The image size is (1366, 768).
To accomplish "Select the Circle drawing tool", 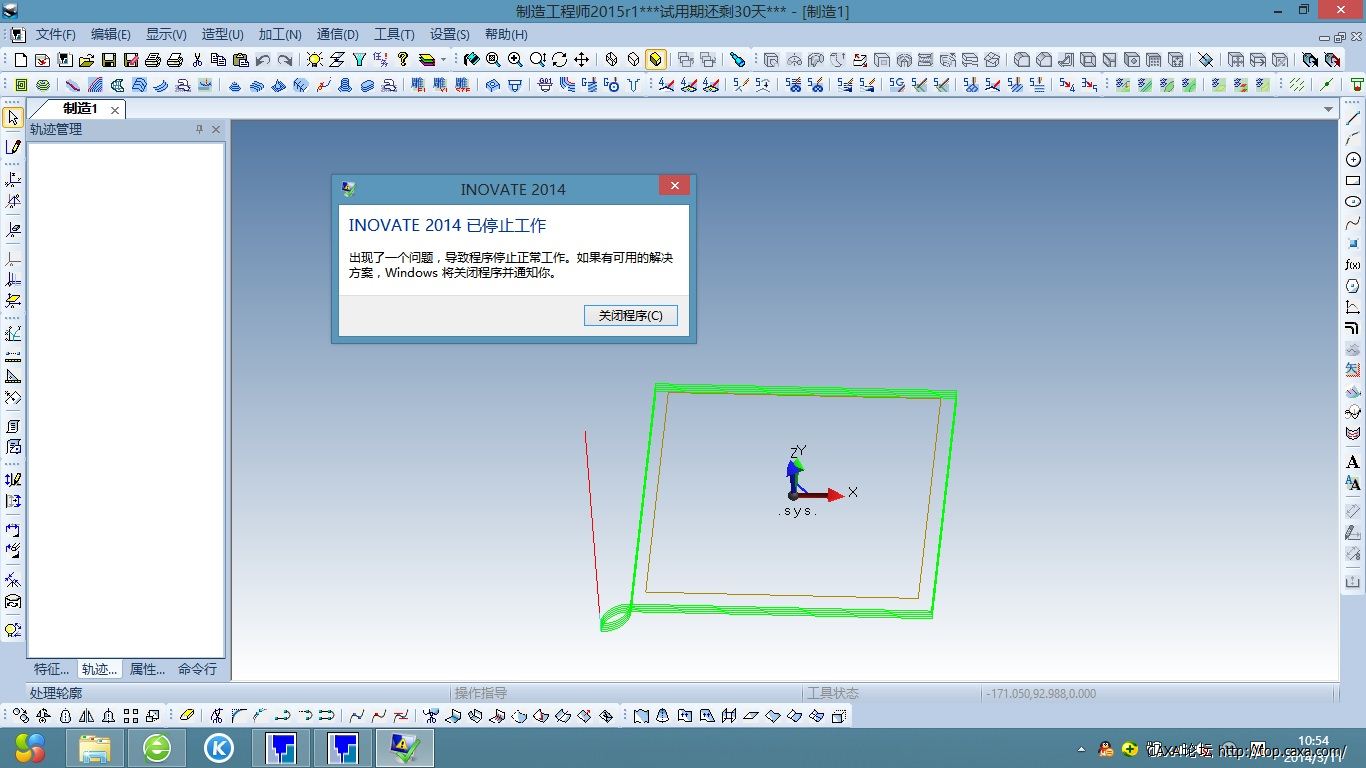I will 1353,160.
